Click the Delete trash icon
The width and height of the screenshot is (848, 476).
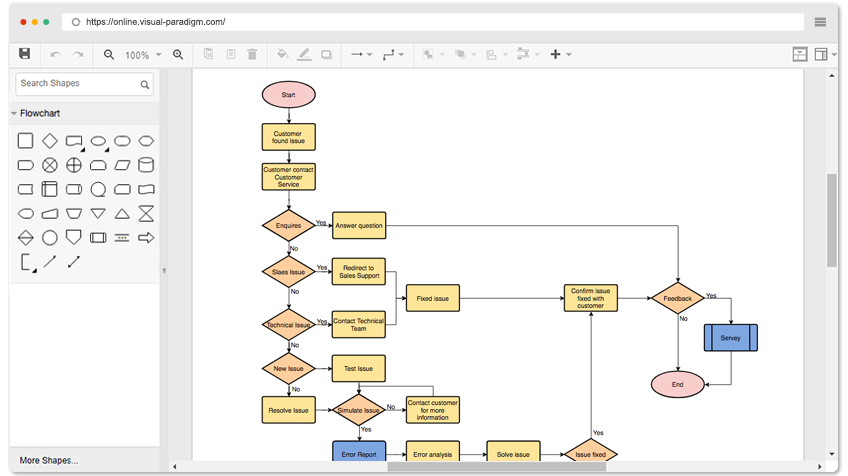pyautogui.click(x=252, y=54)
